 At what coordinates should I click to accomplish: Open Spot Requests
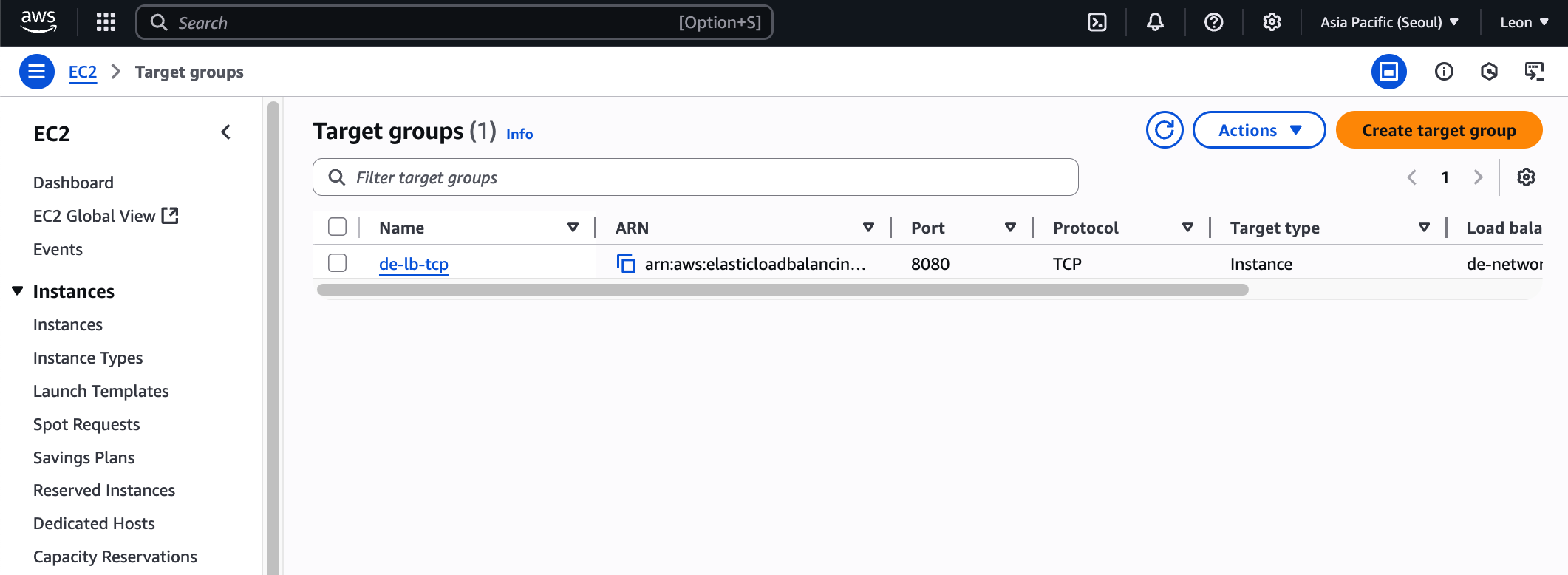pyautogui.click(x=86, y=424)
